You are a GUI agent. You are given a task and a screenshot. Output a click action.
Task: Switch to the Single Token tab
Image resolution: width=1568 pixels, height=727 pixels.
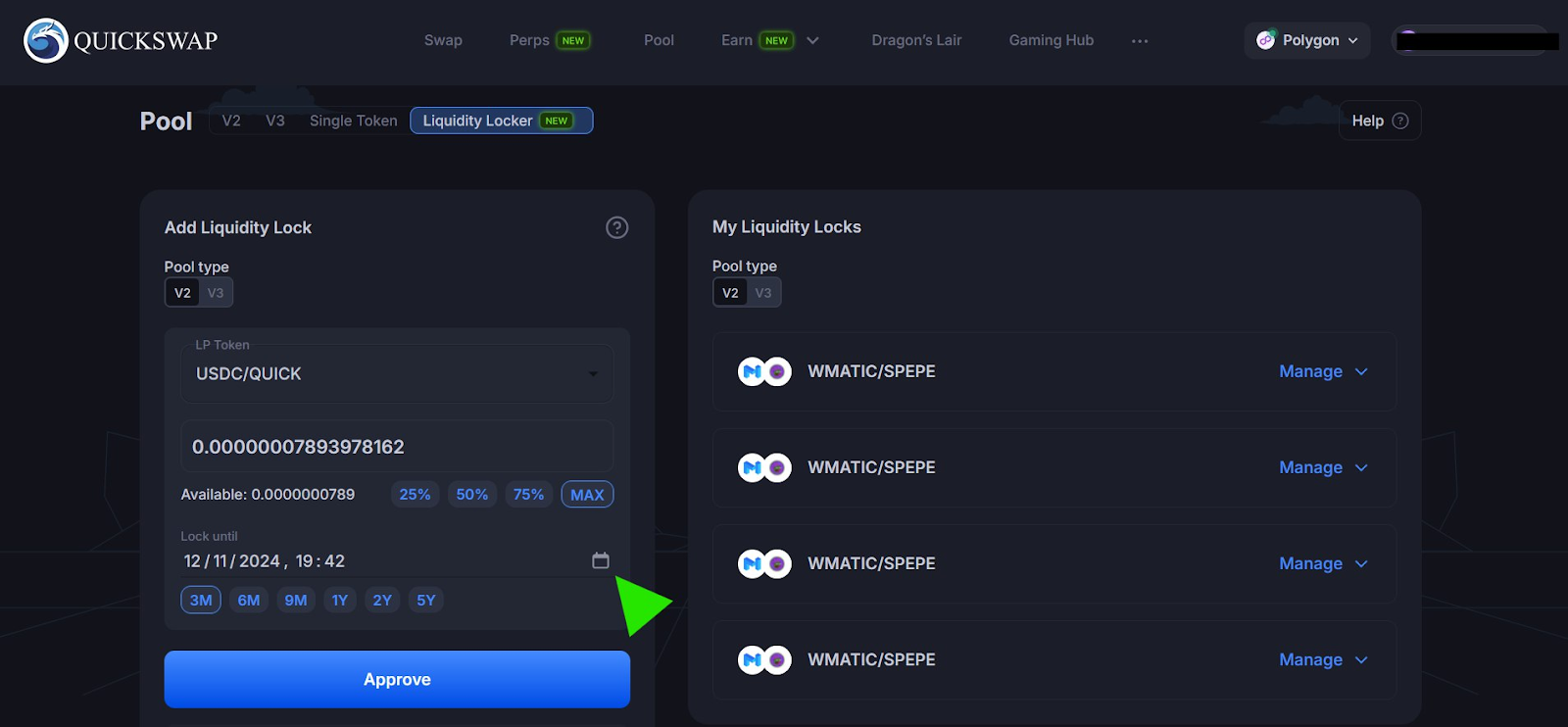[x=354, y=121]
